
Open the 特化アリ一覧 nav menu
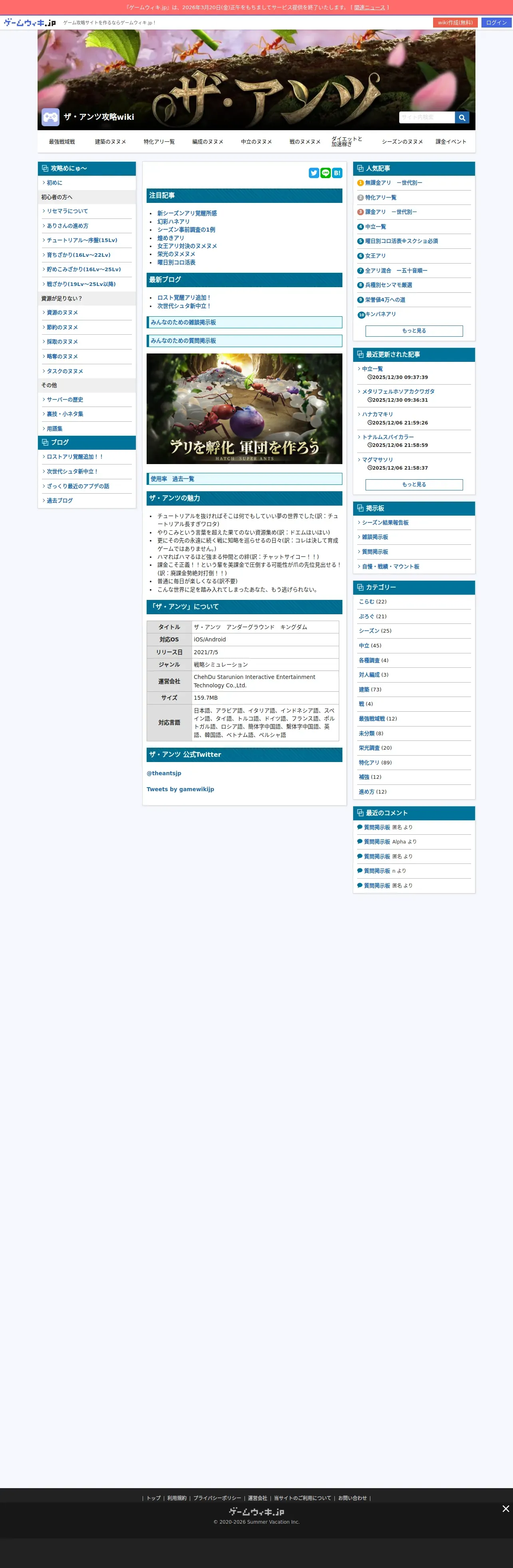[x=159, y=142]
